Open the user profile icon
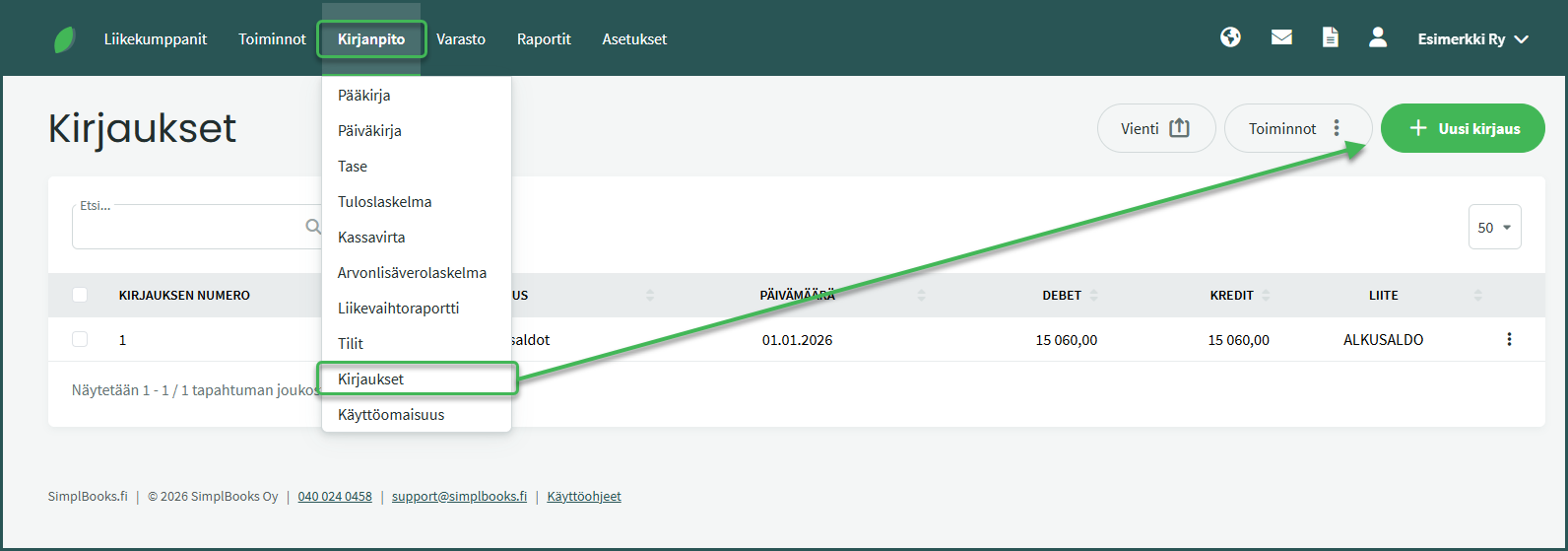1568x551 pixels. coord(1378,37)
